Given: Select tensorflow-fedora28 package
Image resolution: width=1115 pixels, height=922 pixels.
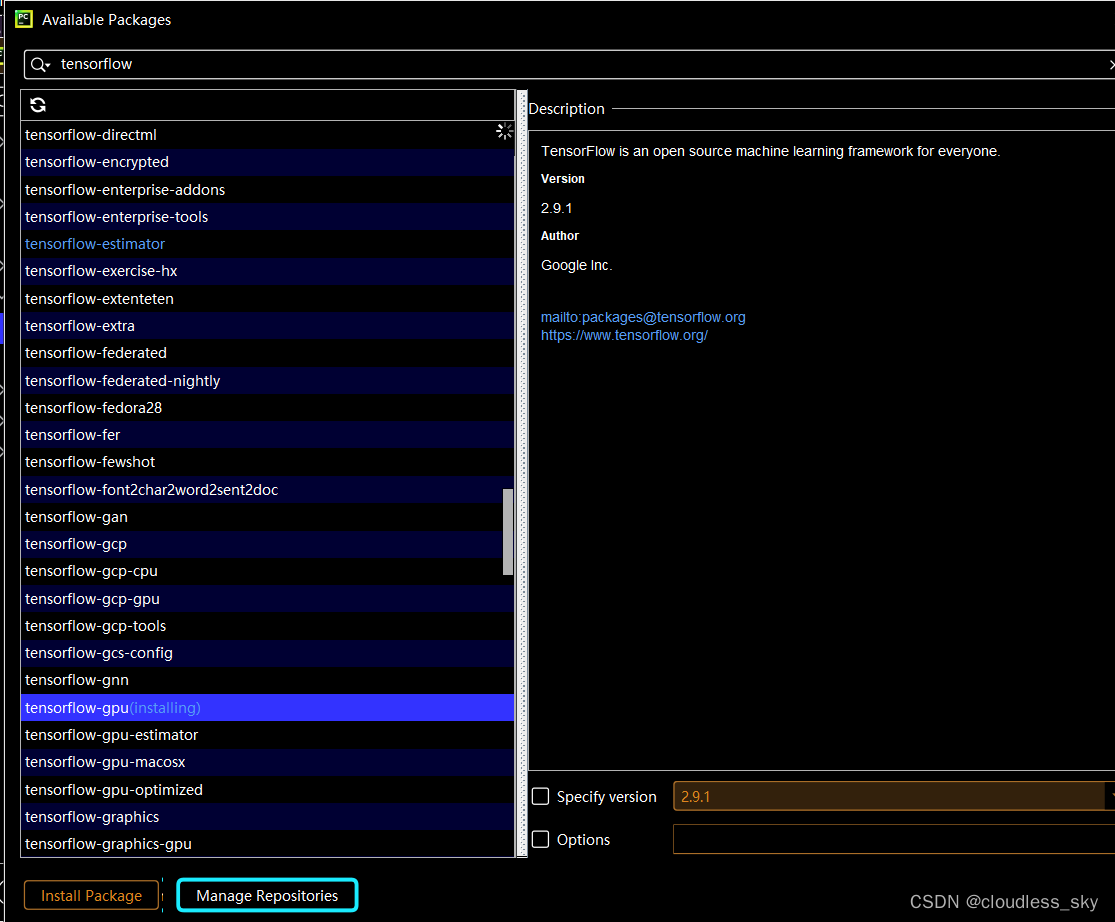Looking at the screenshot, I should (x=267, y=407).
